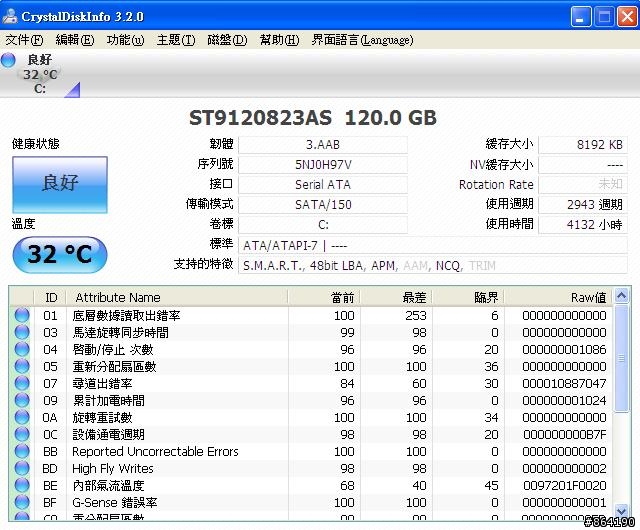Click the buffer size field 8192 KB
The height and width of the screenshot is (530, 640).
pyautogui.click(x=583, y=145)
